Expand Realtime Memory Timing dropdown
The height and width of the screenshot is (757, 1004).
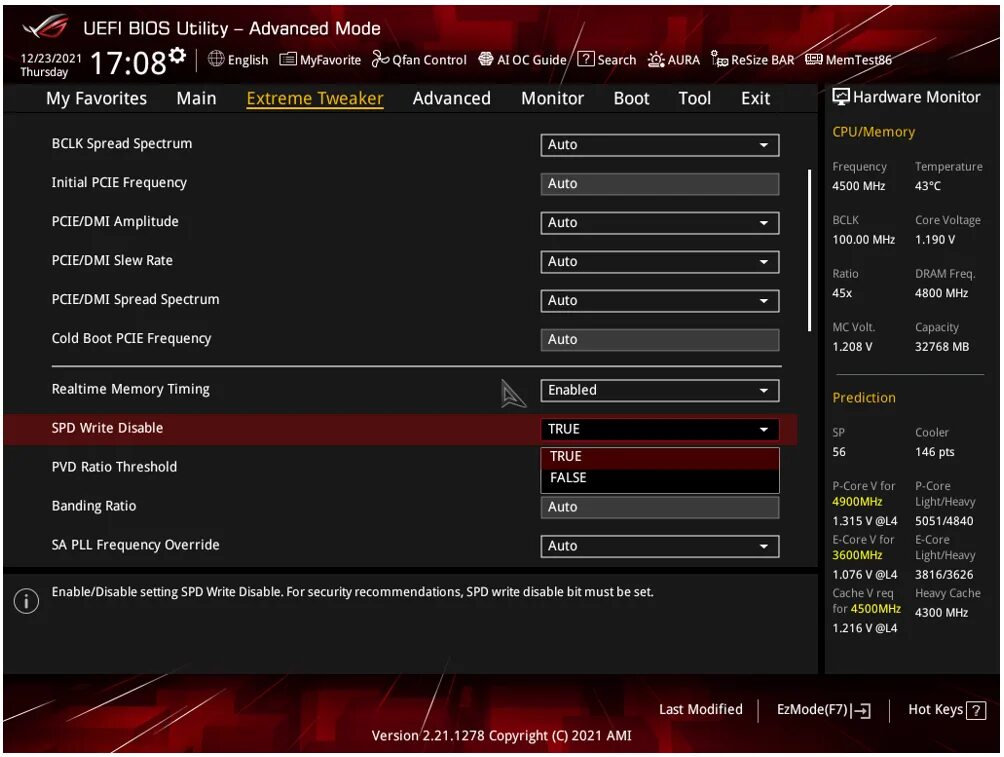coord(660,391)
